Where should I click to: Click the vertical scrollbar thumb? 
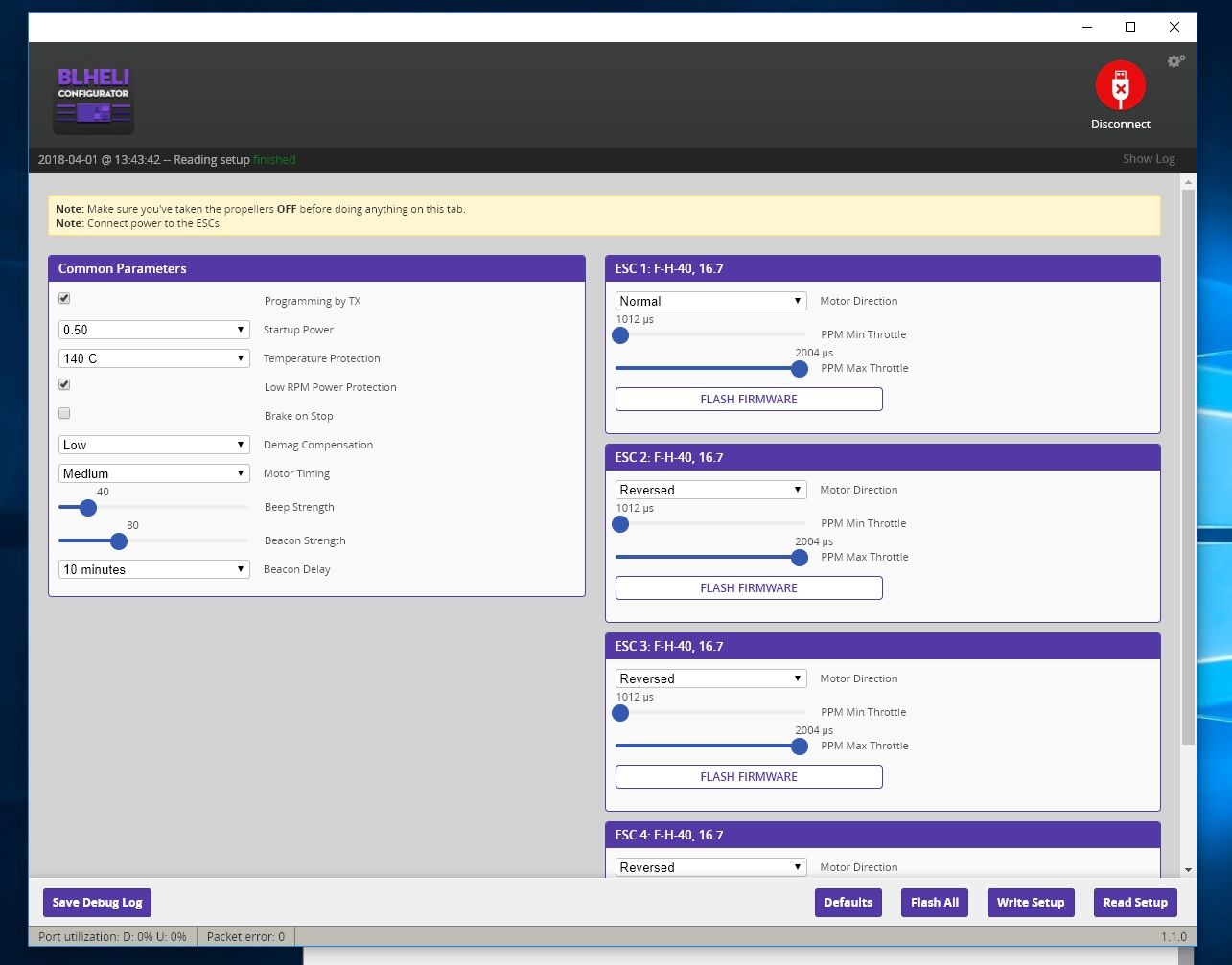(x=1189, y=467)
